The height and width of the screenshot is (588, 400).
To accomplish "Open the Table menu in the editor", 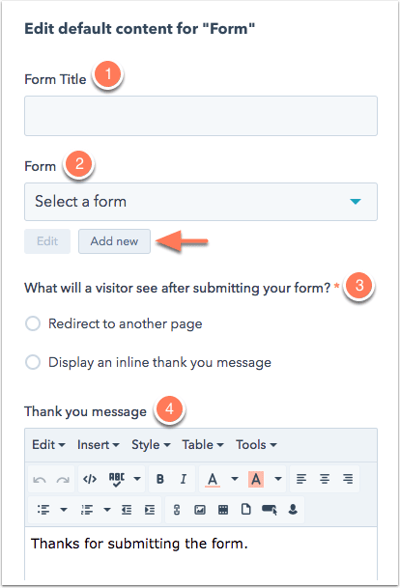I will [x=203, y=445].
